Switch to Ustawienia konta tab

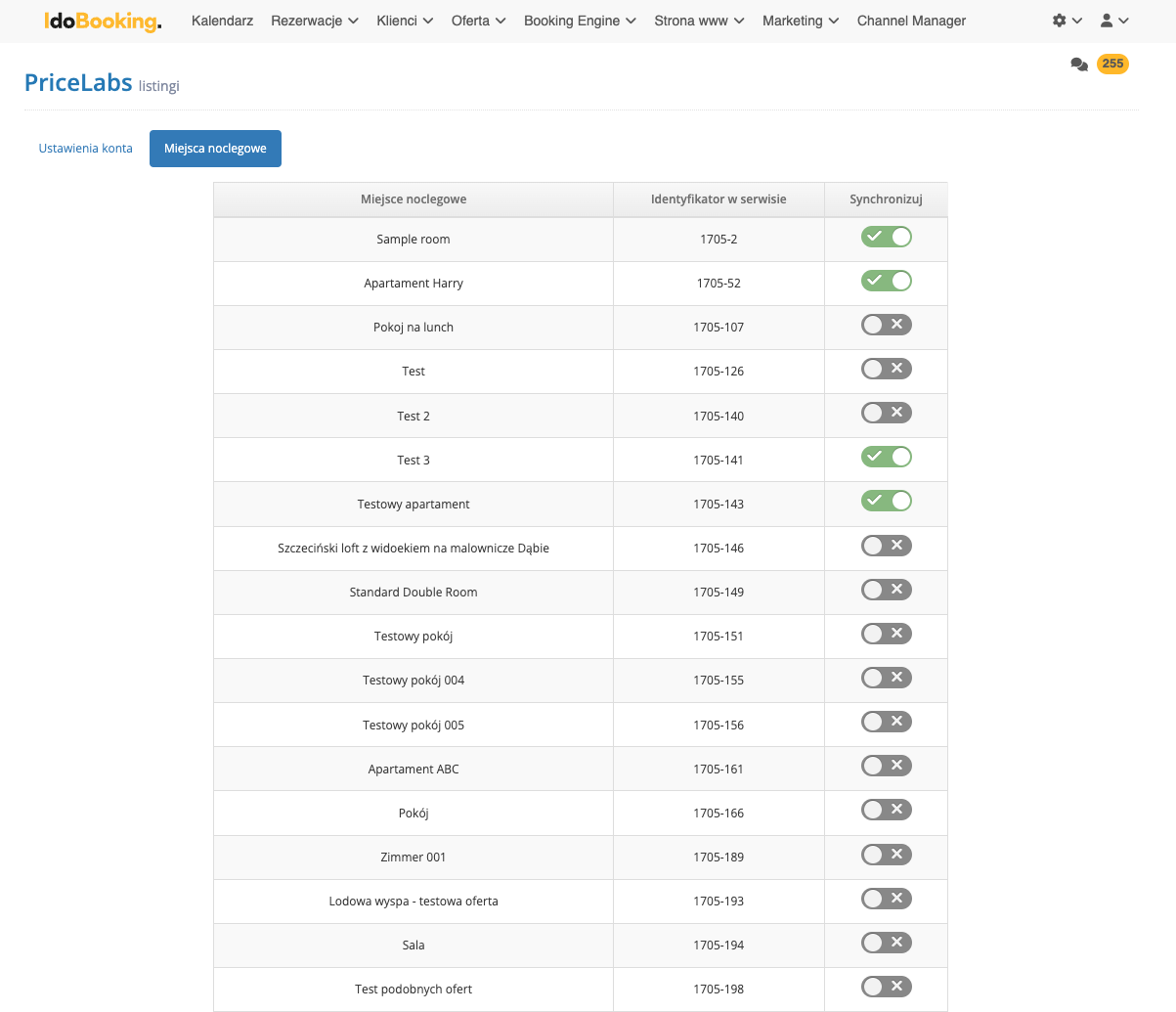point(86,149)
